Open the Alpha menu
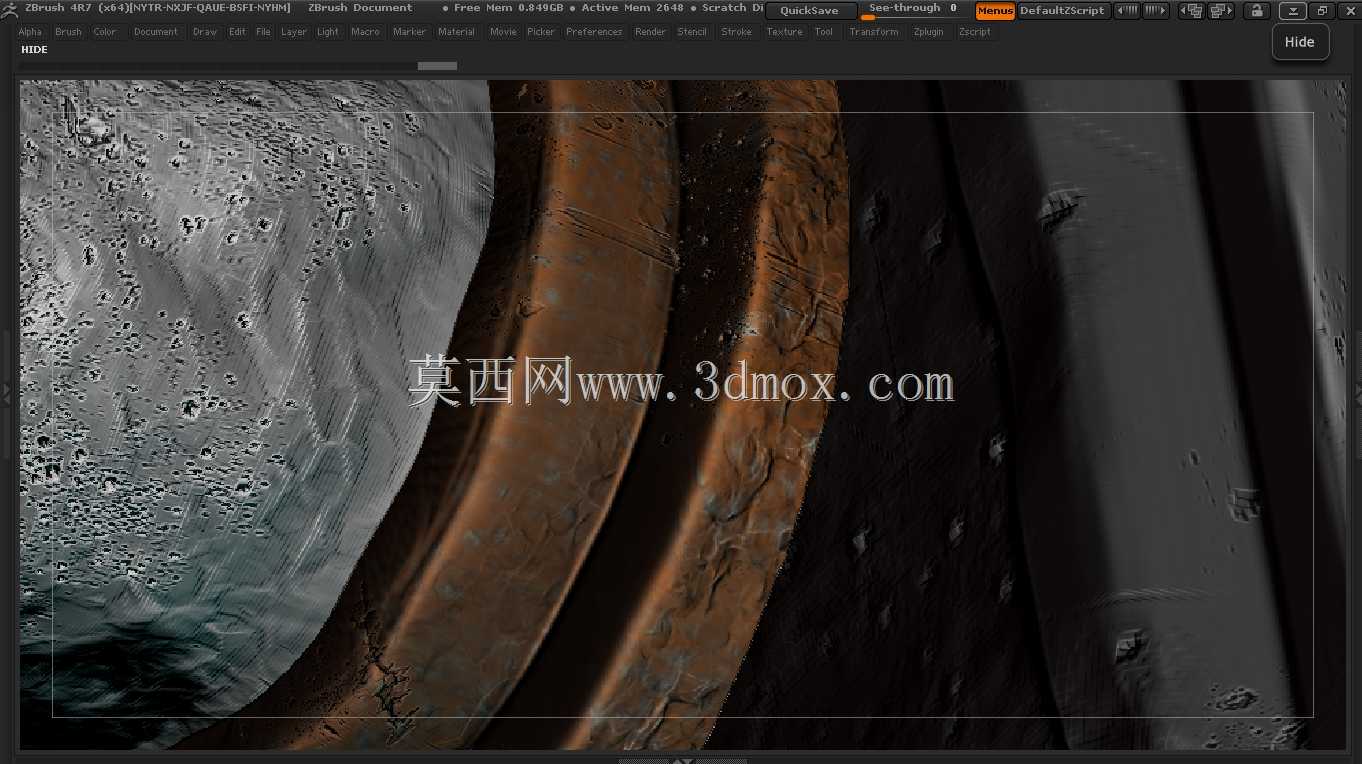 pos(31,32)
